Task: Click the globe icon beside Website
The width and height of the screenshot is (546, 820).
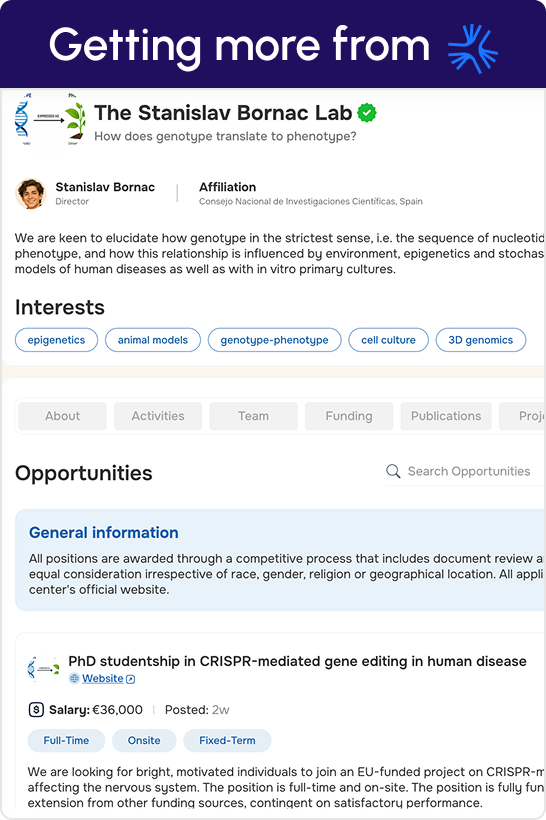Action: [x=74, y=678]
